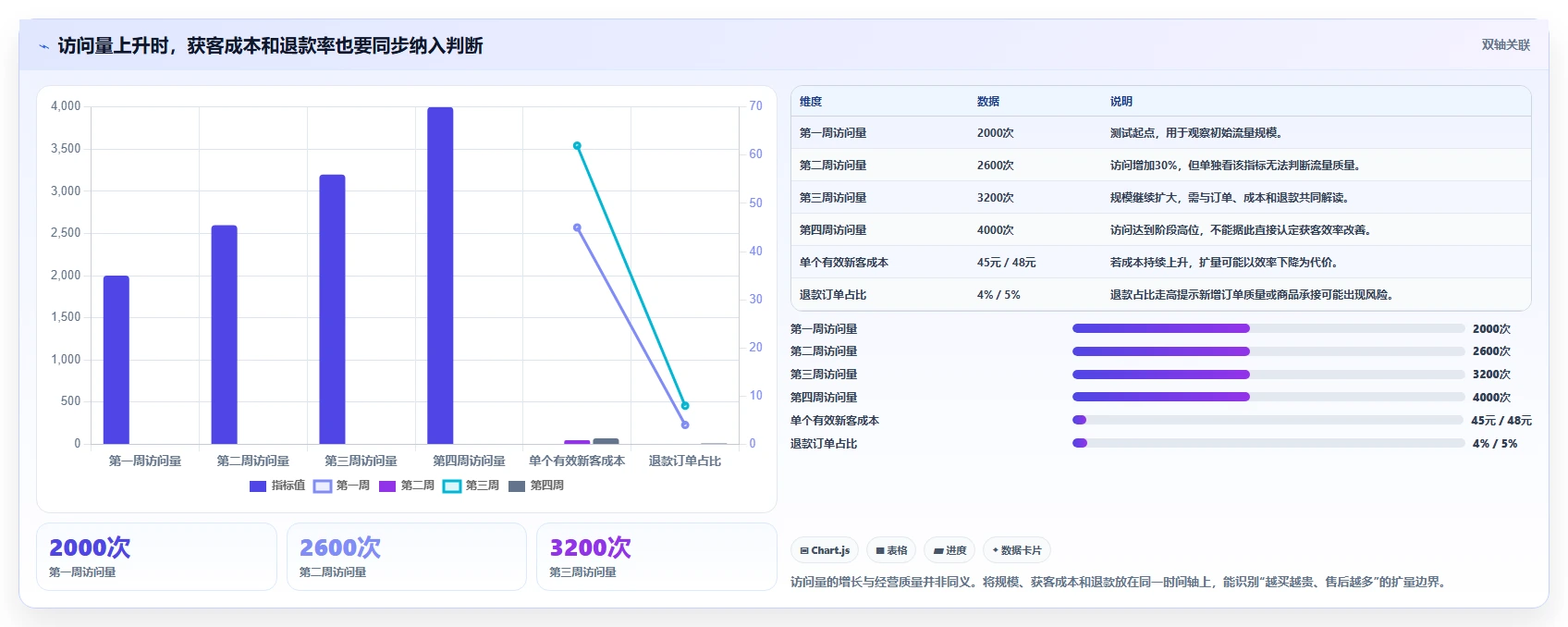Click the 第一周访问量 progress bar
Image resolution: width=1568 pixels, height=627 pixels.
click(x=1268, y=328)
